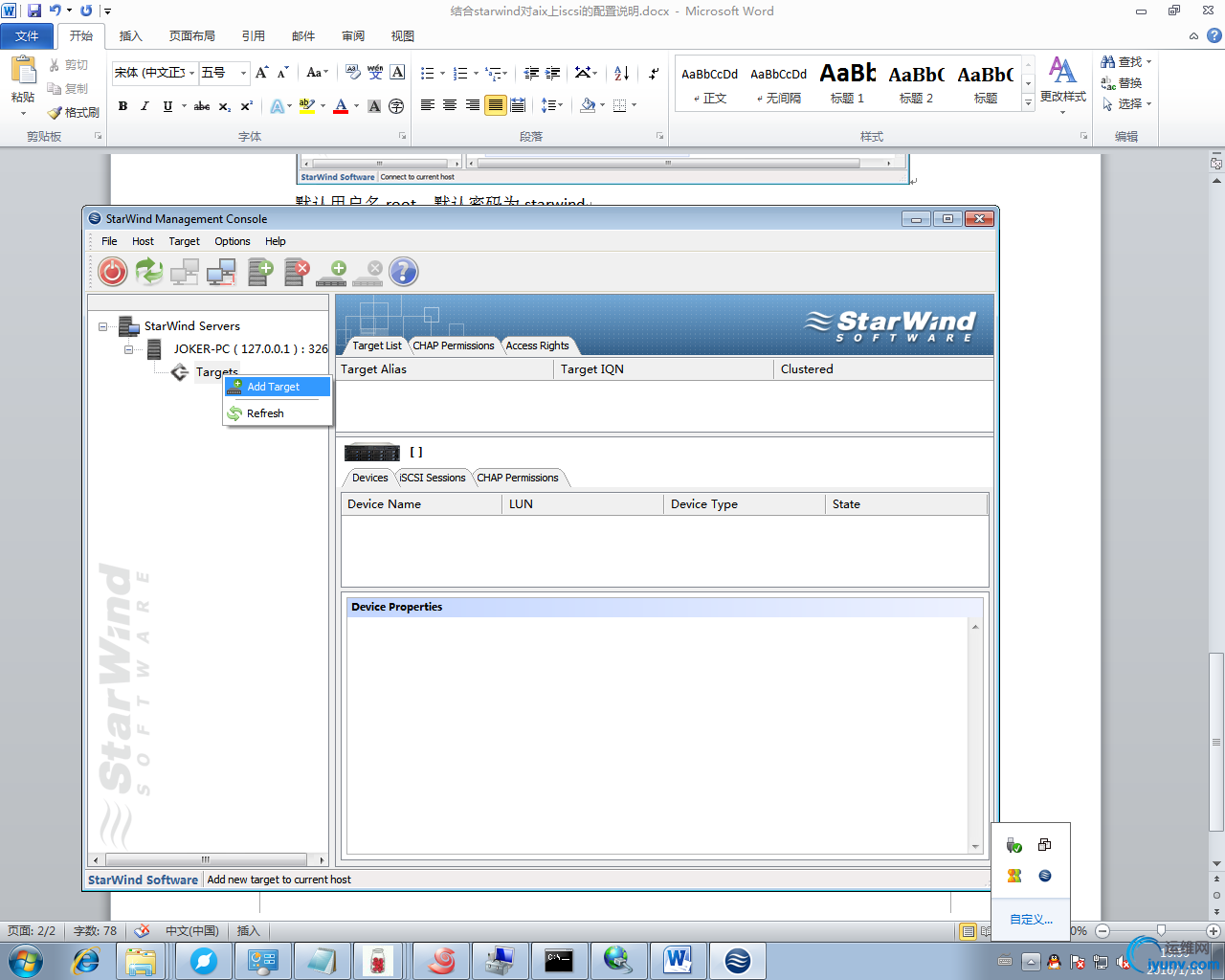Image resolution: width=1225 pixels, height=980 pixels.
Task: Click the safely remove hardware tray icon
Action: tap(1014, 845)
